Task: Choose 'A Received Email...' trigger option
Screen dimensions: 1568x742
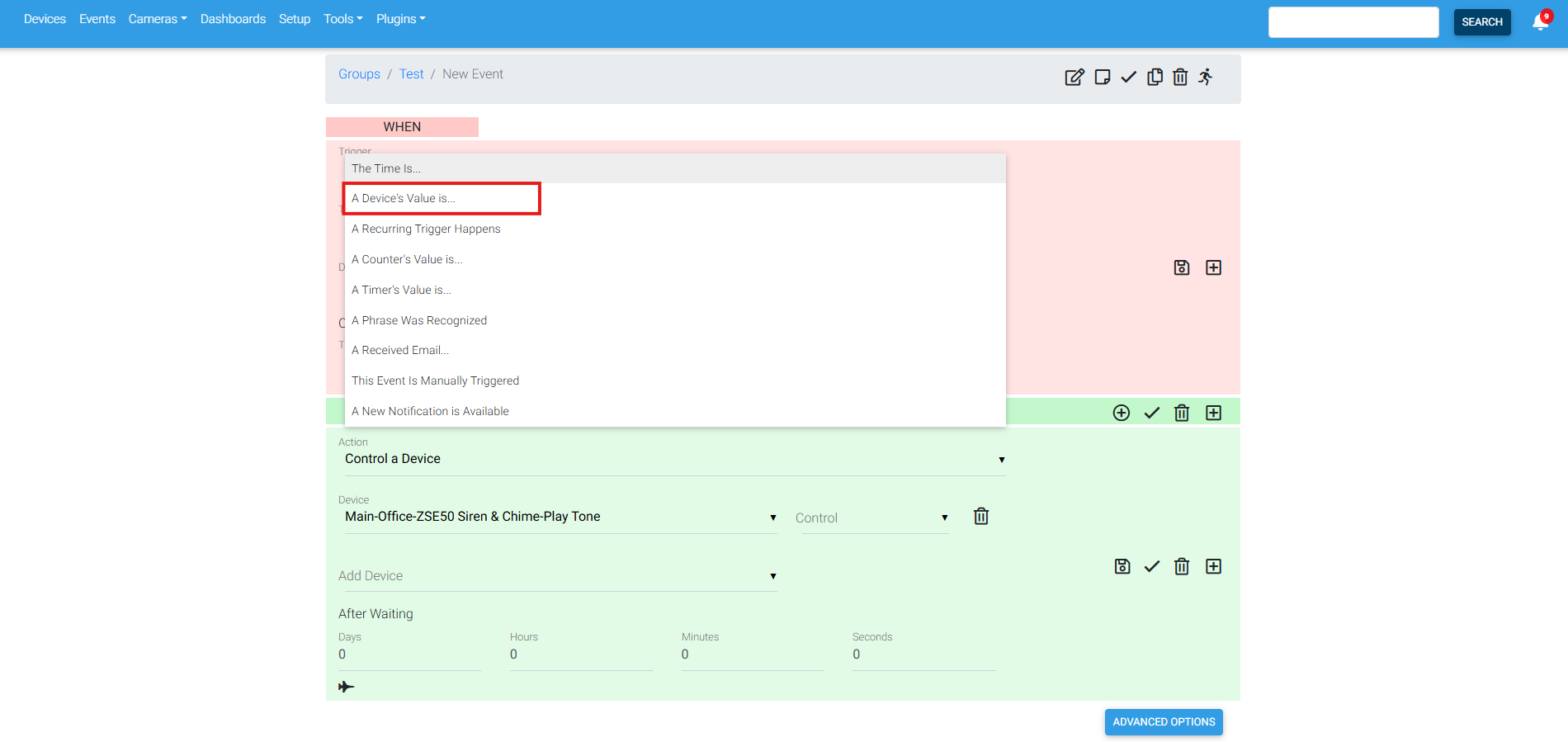Action: (x=675, y=351)
